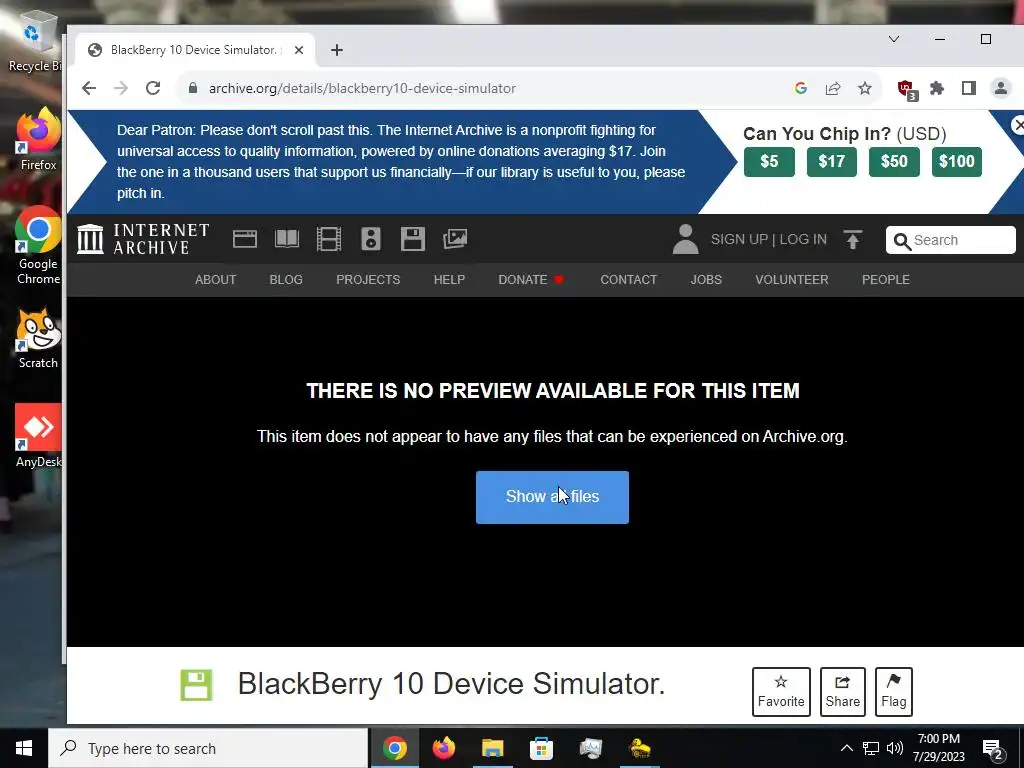The height and width of the screenshot is (768, 1024).
Task: Donate $5
Action: 769,161
